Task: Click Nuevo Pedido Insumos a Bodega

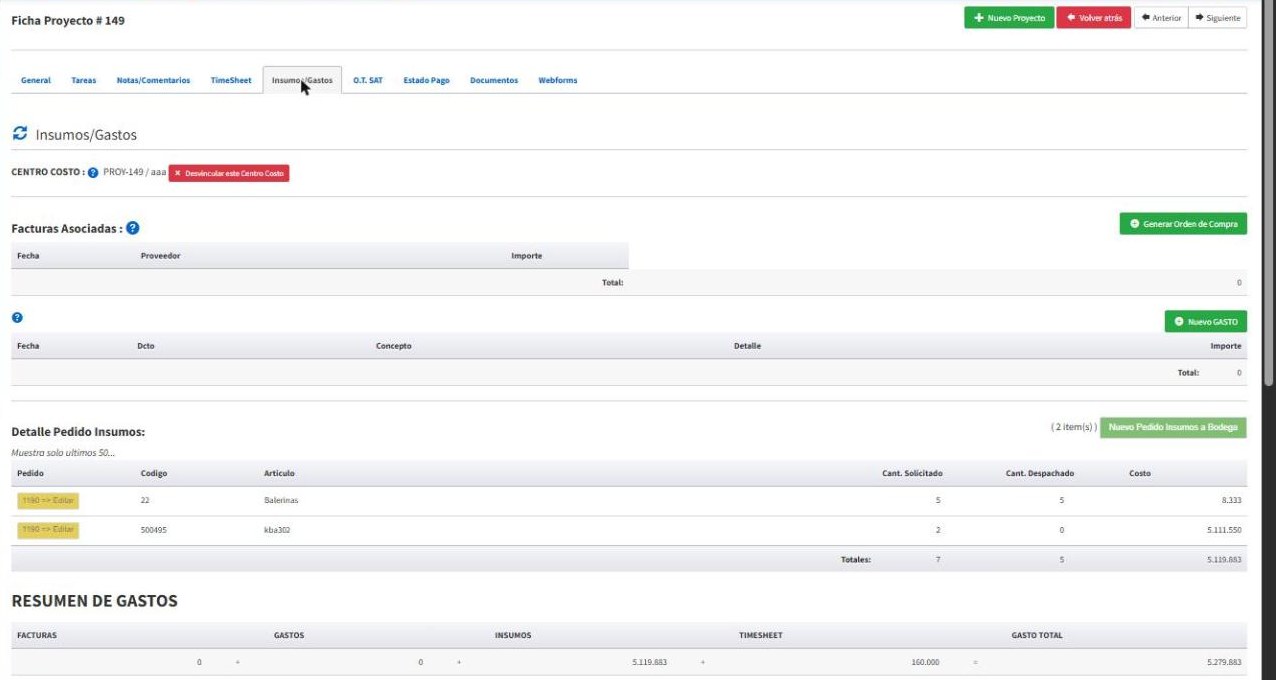Action: 1173,428
